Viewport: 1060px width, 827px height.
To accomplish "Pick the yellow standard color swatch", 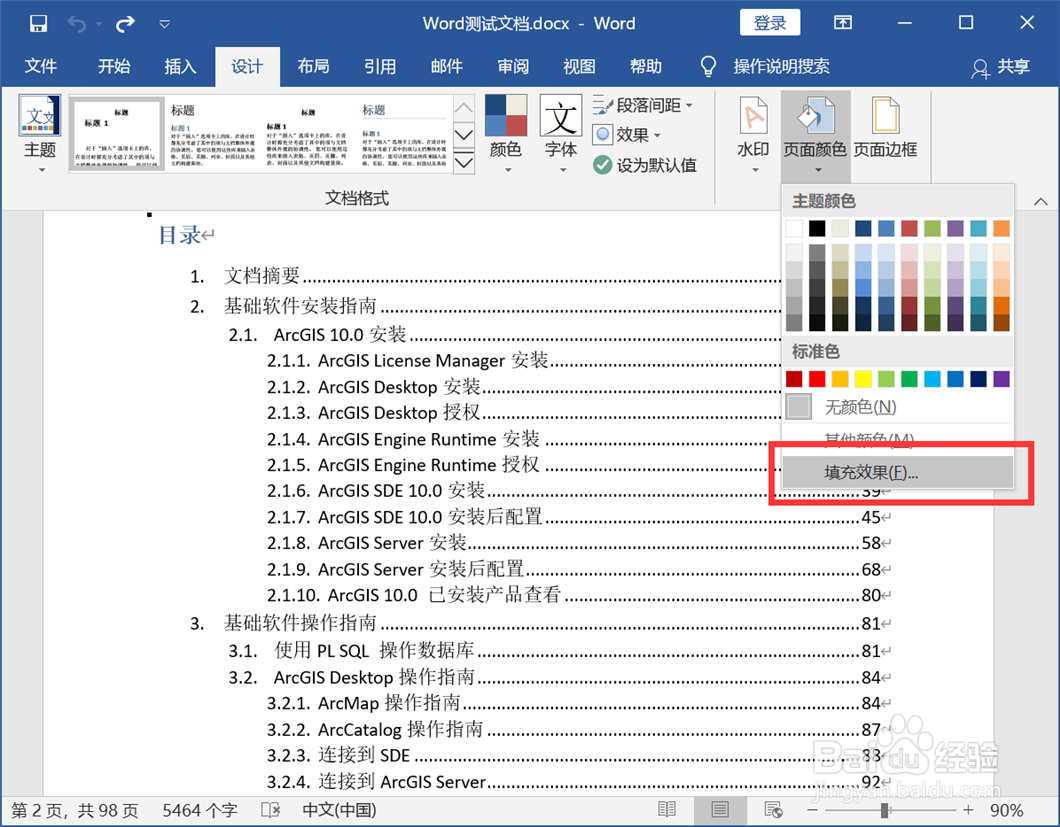I will (x=863, y=379).
